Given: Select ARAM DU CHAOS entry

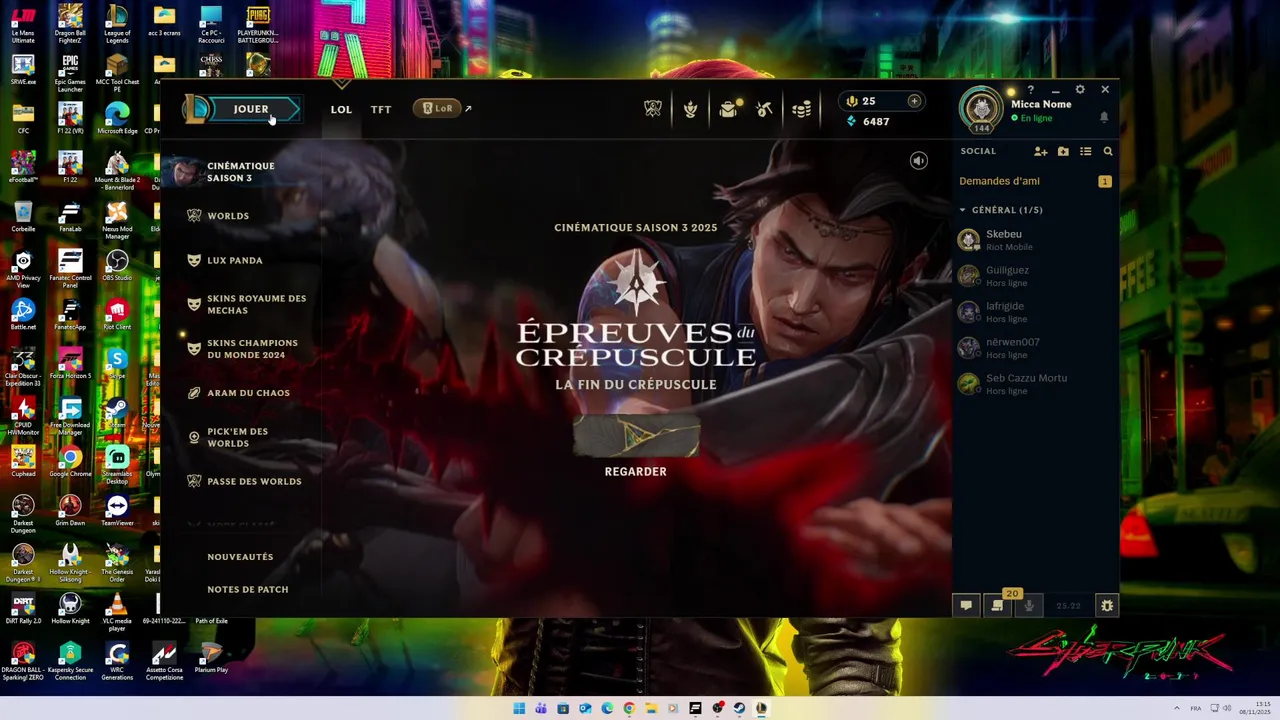Looking at the screenshot, I should point(248,393).
